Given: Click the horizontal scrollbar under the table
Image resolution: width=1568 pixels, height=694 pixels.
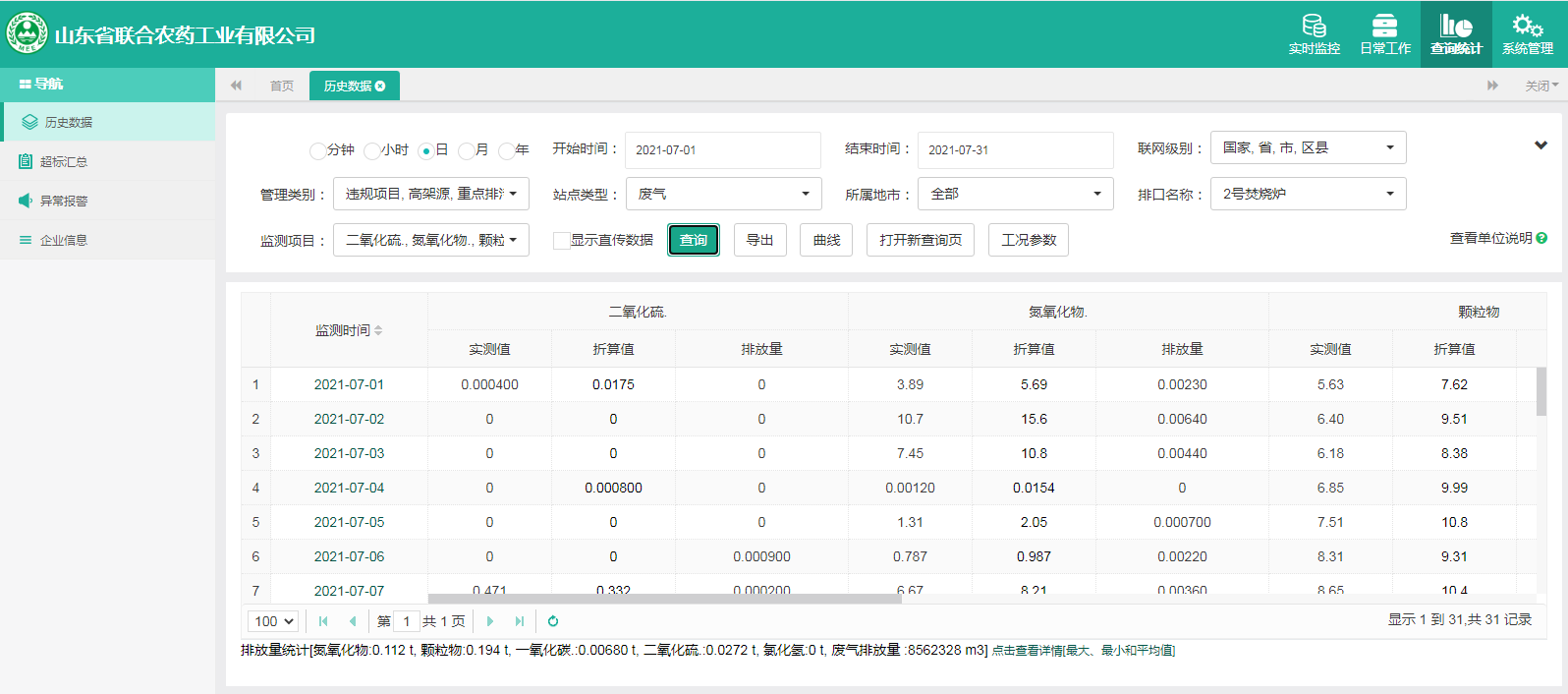Looking at the screenshot, I should pyautogui.click(x=664, y=598).
